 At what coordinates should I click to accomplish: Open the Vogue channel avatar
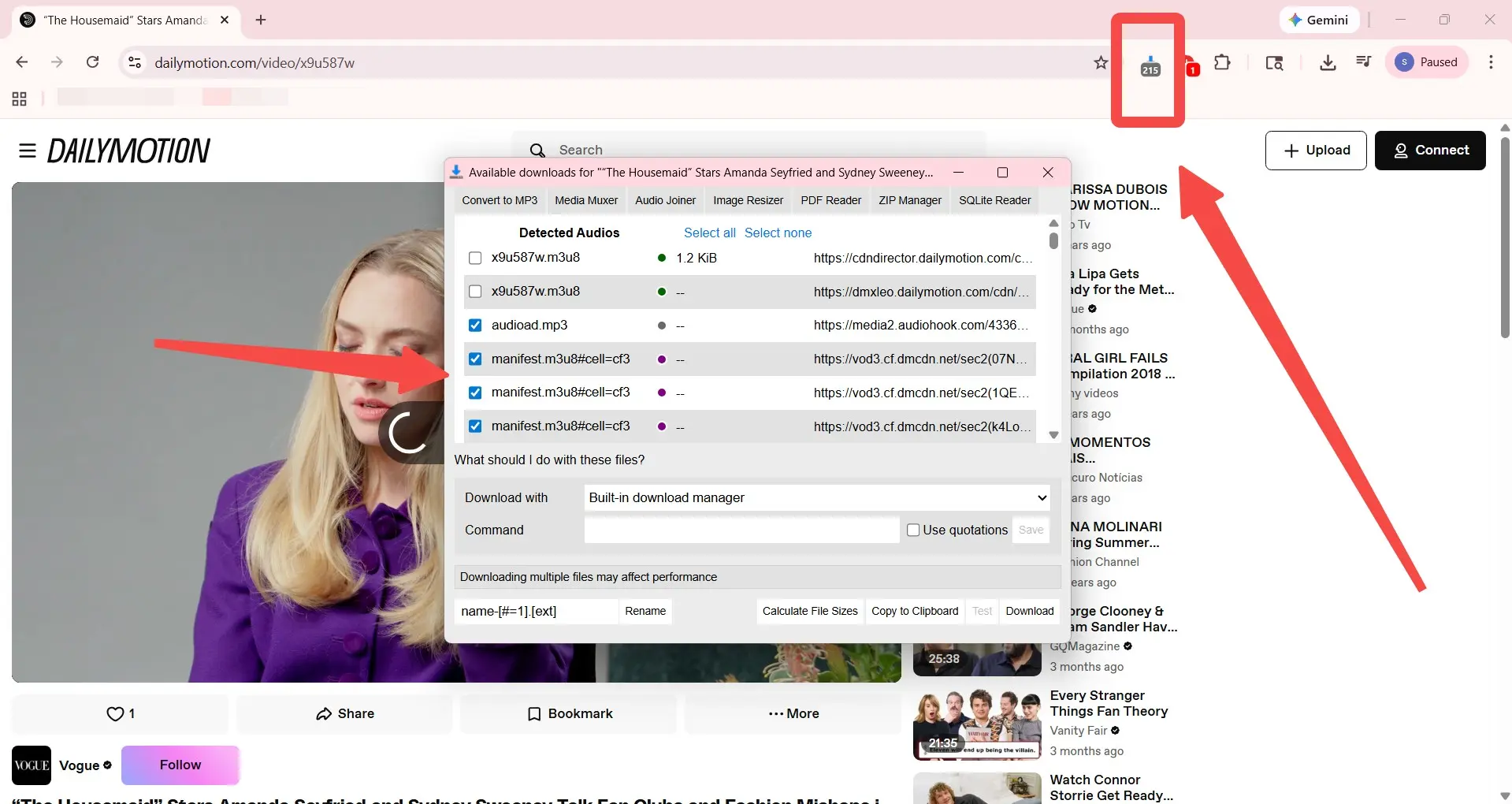32,765
